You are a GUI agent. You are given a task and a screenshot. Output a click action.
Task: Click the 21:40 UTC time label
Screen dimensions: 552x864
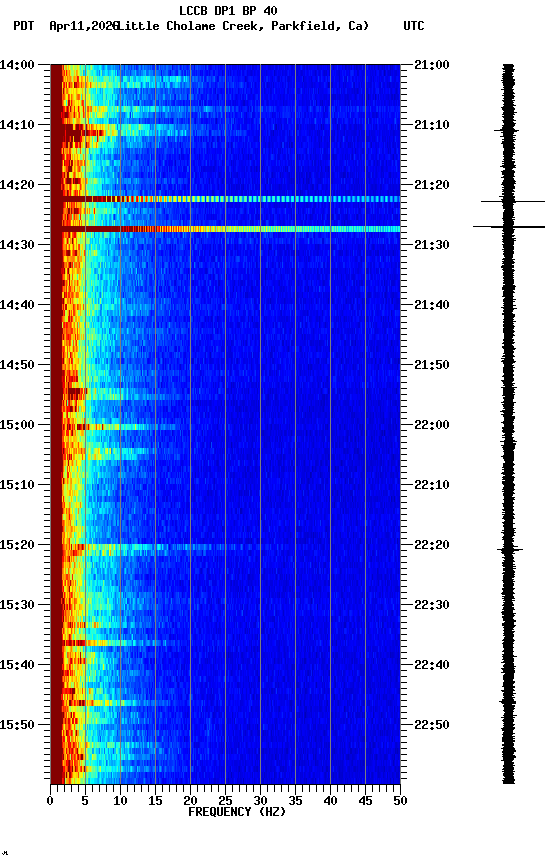click(x=432, y=305)
